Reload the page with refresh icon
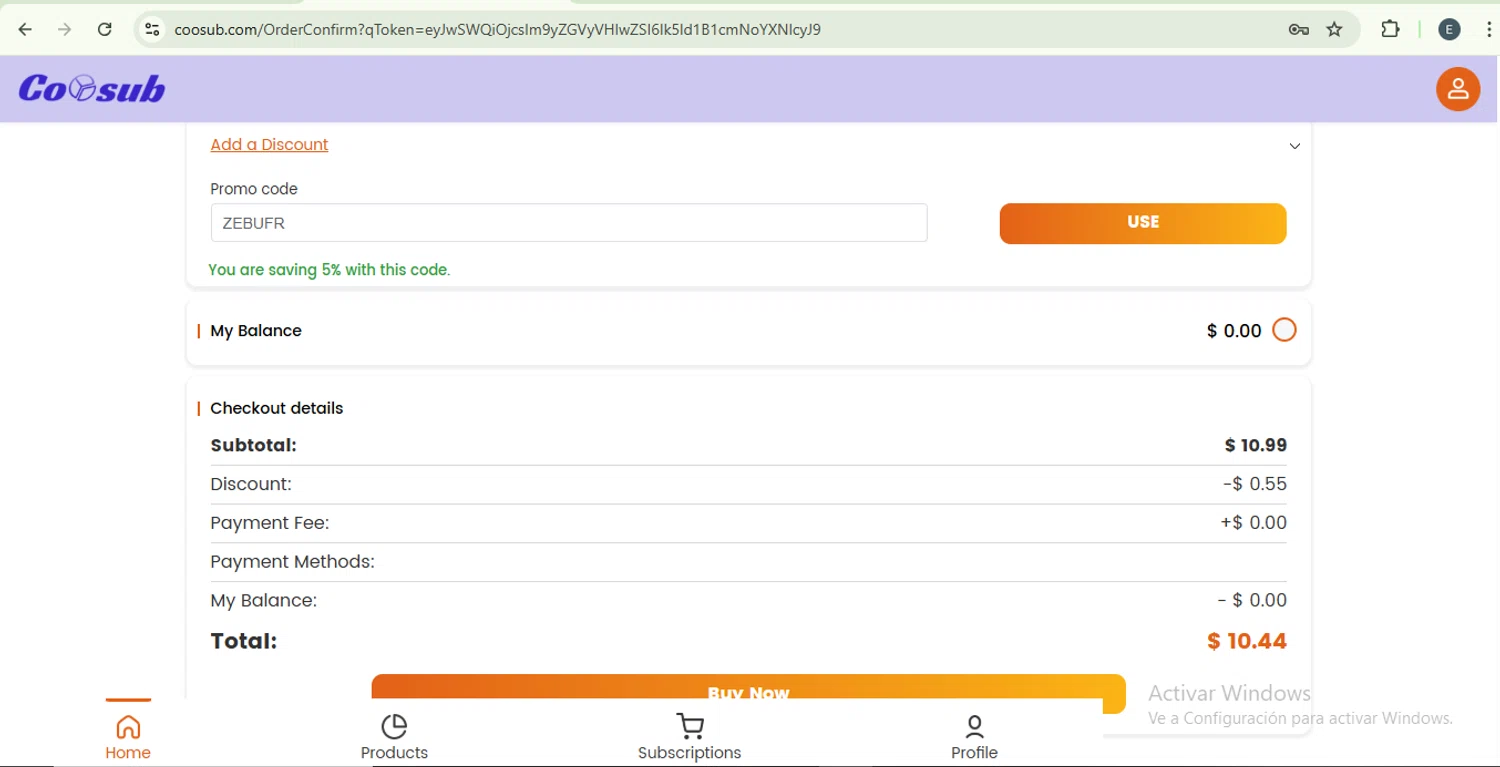1500x767 pixels. [x=105, y=29]
